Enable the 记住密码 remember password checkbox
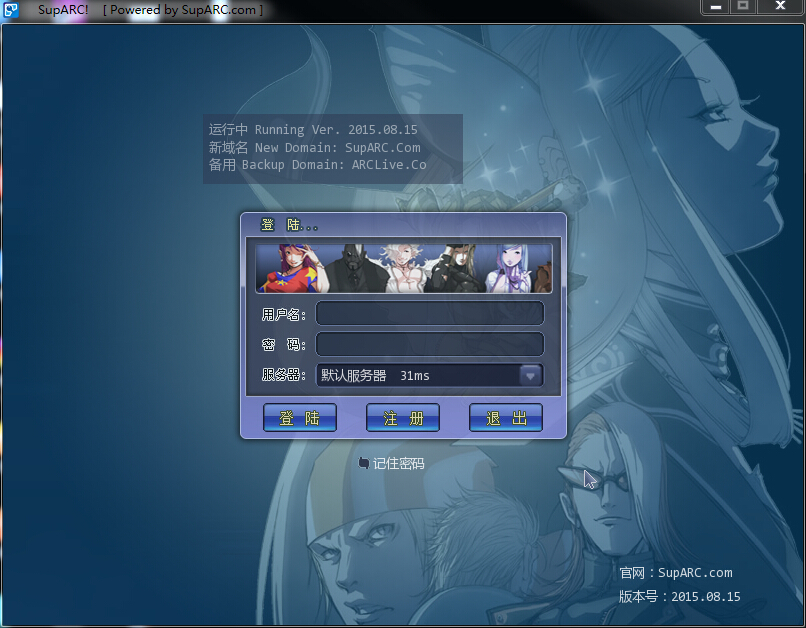The width and height of the screenshot is (806, 628). 364,463
